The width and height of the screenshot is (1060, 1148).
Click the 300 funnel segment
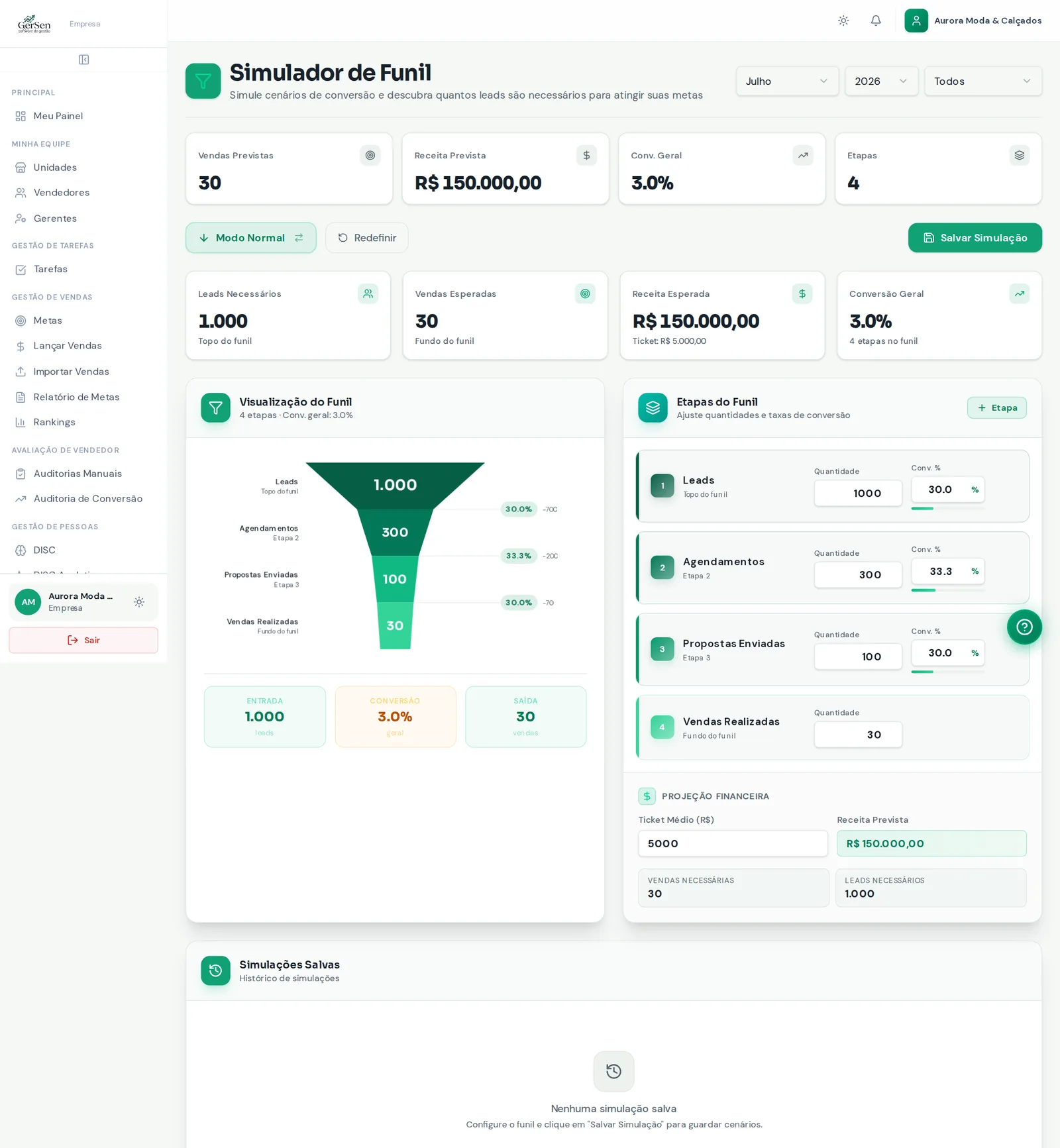tap(395, 533)
